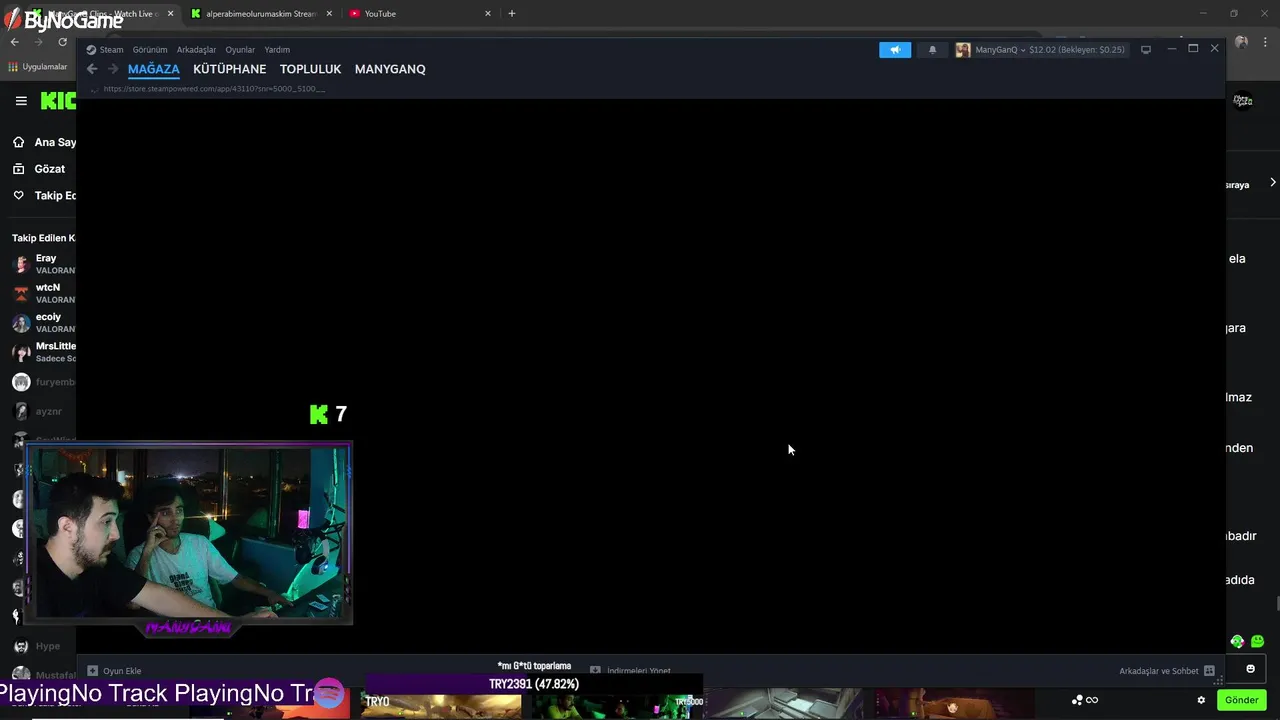Open the Steam menu
1280x720 pixels.
105,50
